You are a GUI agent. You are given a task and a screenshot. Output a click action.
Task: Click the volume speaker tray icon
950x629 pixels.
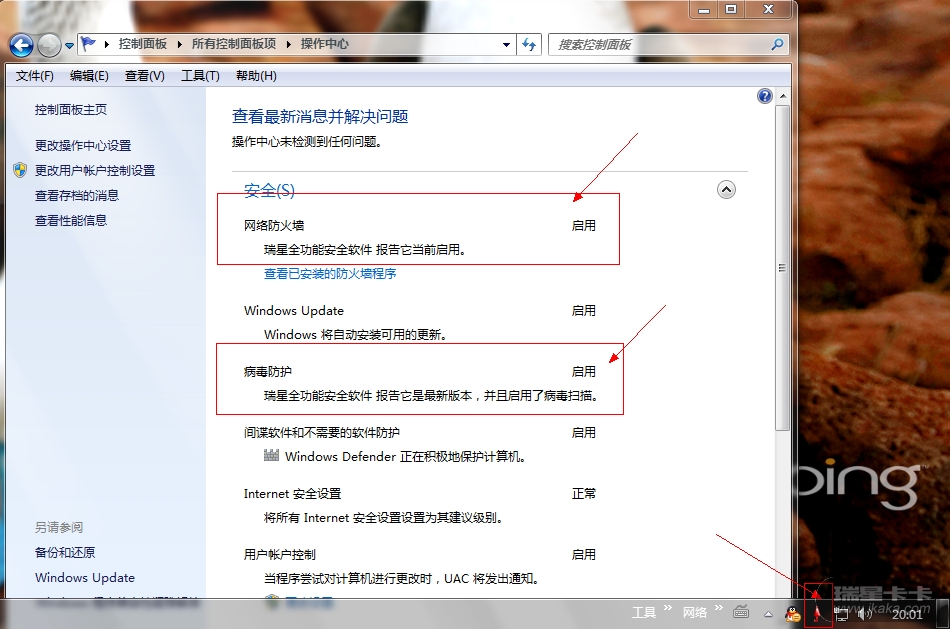[x=865, y=614]
